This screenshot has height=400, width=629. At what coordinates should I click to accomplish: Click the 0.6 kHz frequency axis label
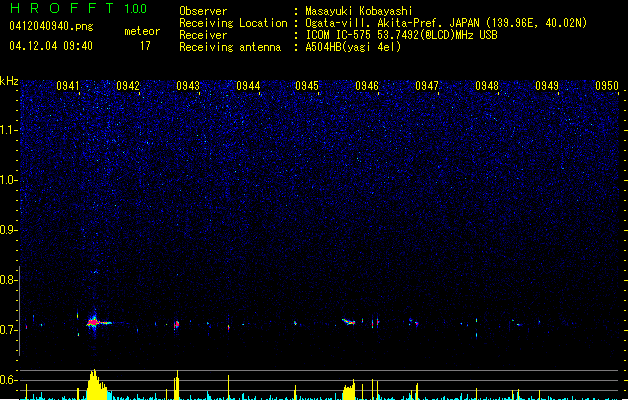(x=9, y=380)
